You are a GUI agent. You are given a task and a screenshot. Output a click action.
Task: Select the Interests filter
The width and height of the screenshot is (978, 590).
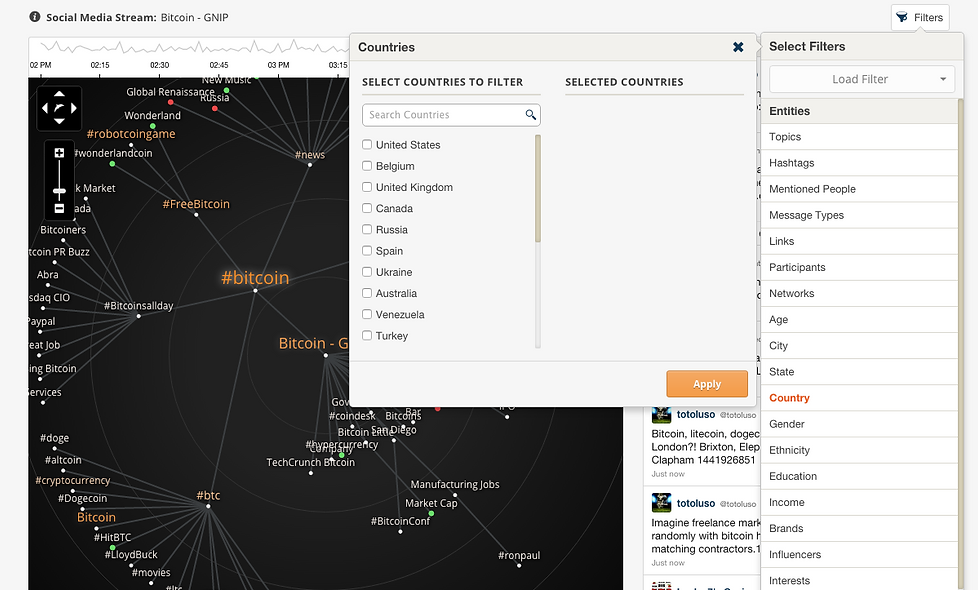(859, 581)
